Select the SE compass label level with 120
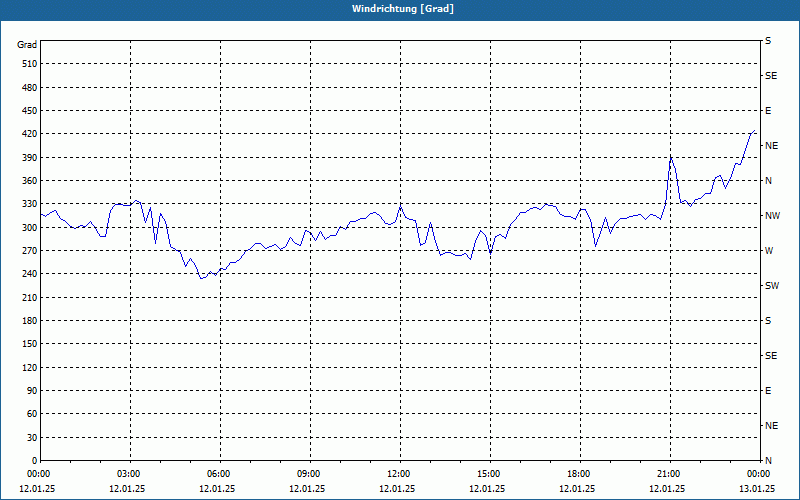800x500 pixels. (771, 356)
